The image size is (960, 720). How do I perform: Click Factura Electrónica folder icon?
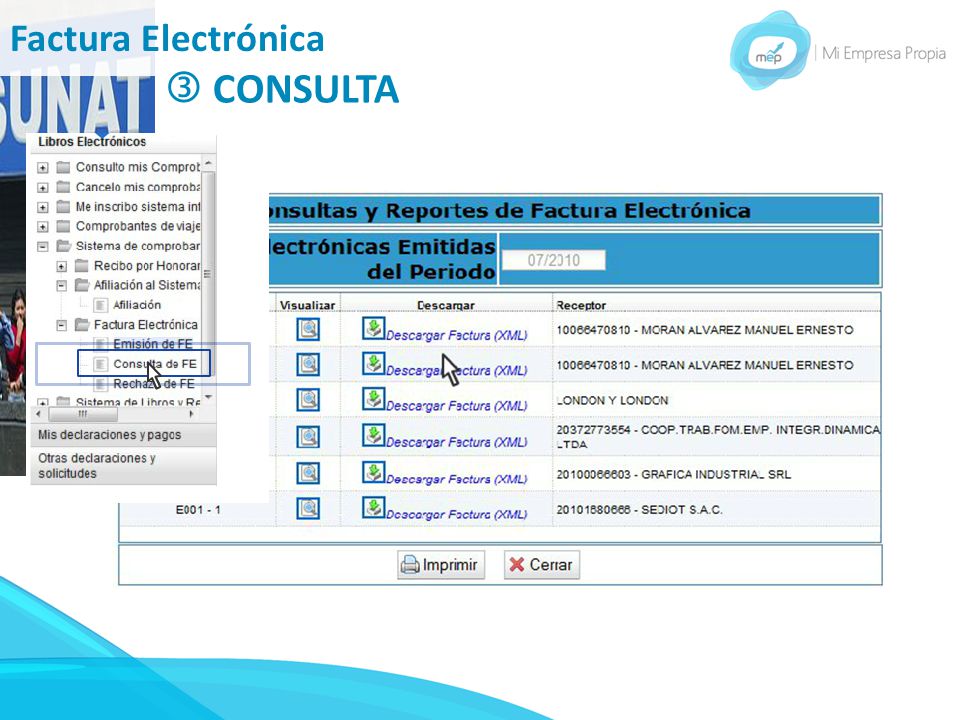click(82, 324)
